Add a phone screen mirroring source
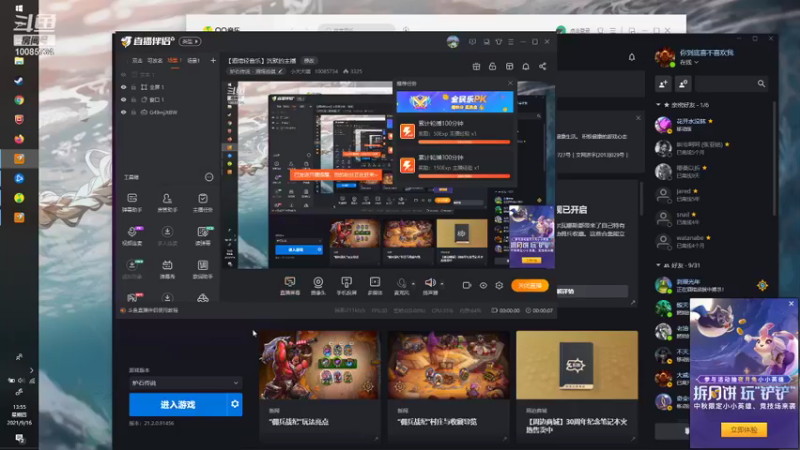This screenshot has height=450, width=800. pyautogui.click(x=346, y=286)
